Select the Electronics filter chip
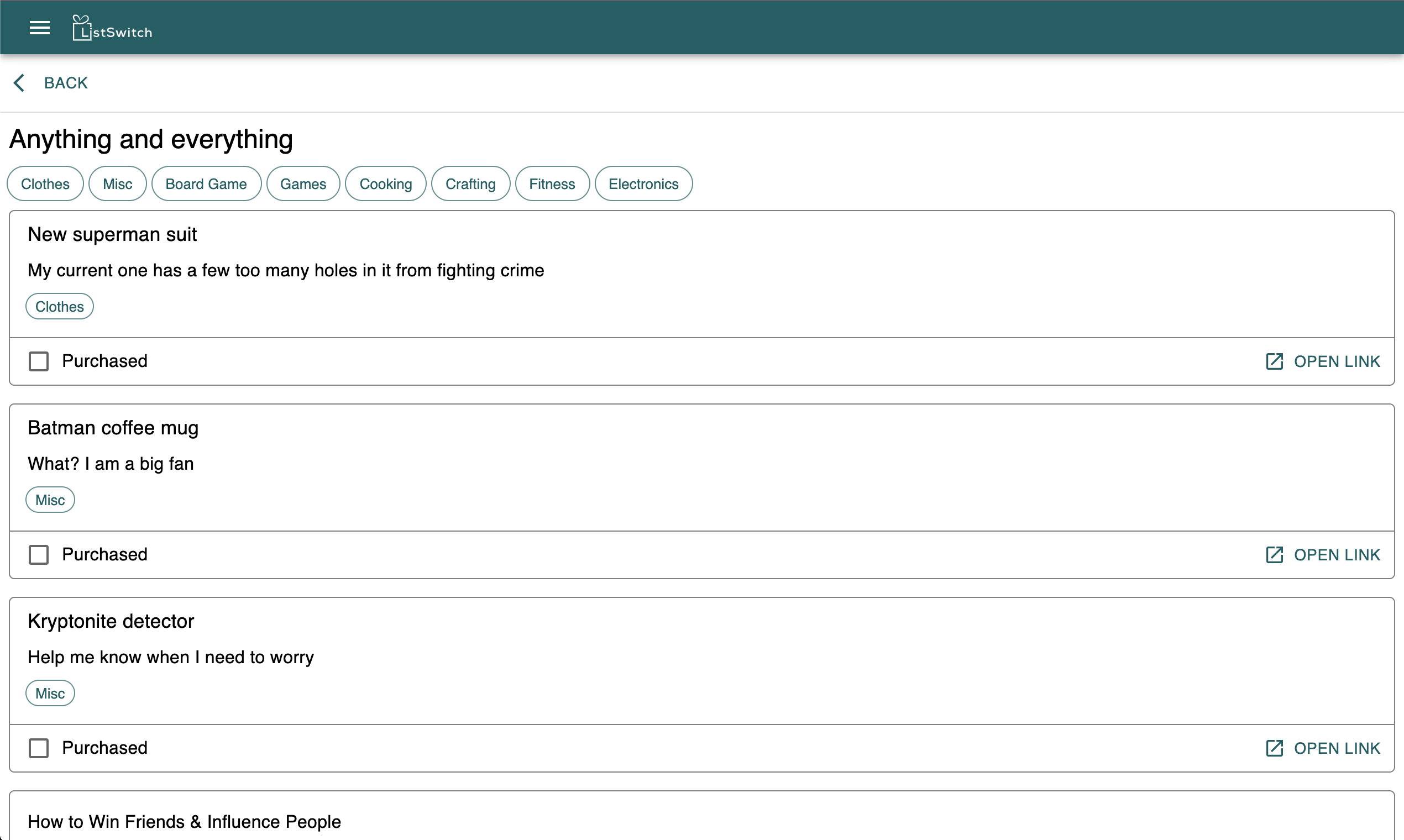The height and width of the screenshot is (840, 1404). tap(643, 184)
